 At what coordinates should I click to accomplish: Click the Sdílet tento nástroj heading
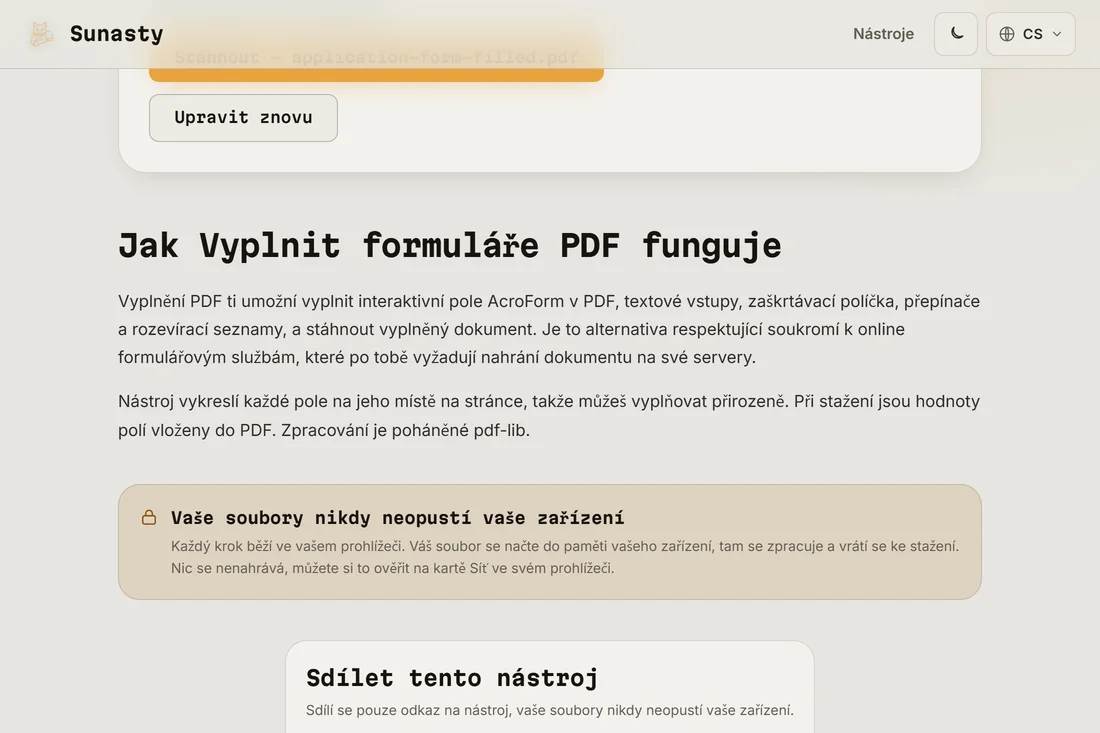452,678
